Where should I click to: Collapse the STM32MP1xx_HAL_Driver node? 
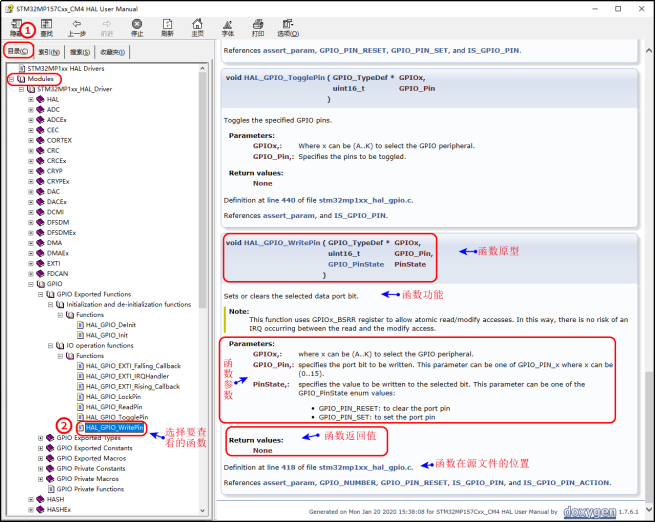21,89
